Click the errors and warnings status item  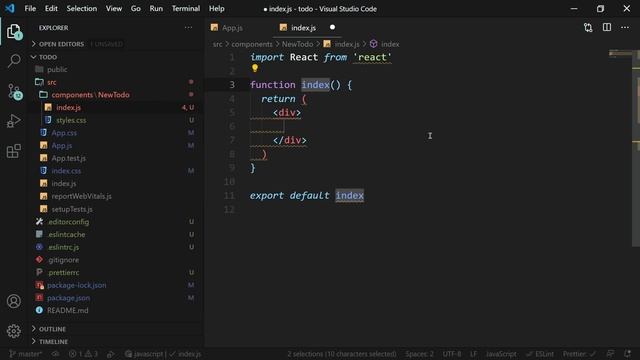click(83, 354)
